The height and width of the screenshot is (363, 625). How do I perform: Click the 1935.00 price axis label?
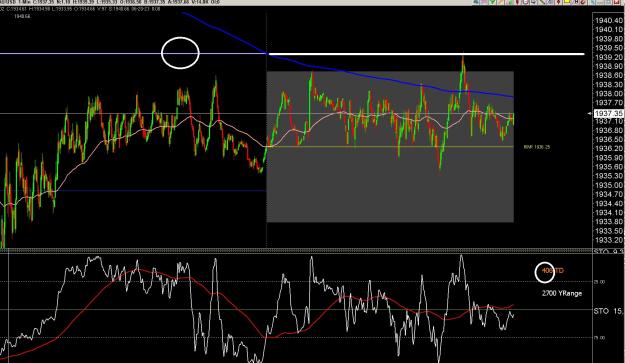click(x=609, y=185)
